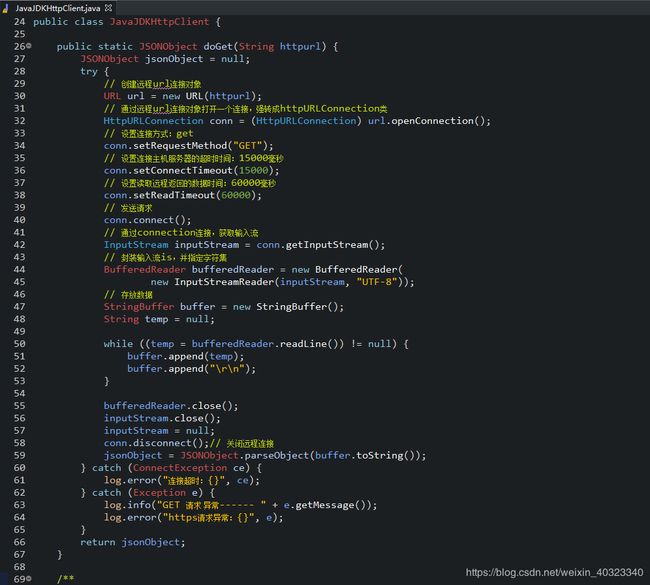Collapse the Javadoc comment at line 69
This screenshot has height=585, width=650.
pos(29,578)
